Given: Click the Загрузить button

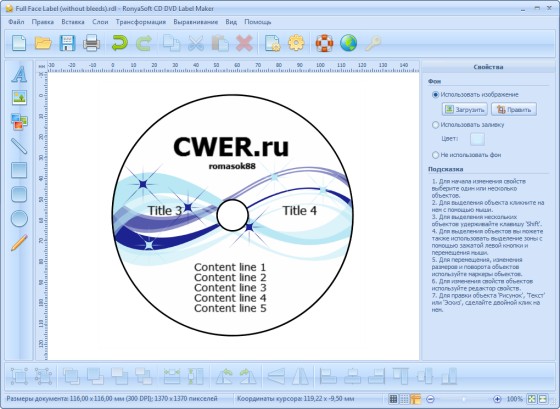Looking at the screenshot, I should [465, 110].
